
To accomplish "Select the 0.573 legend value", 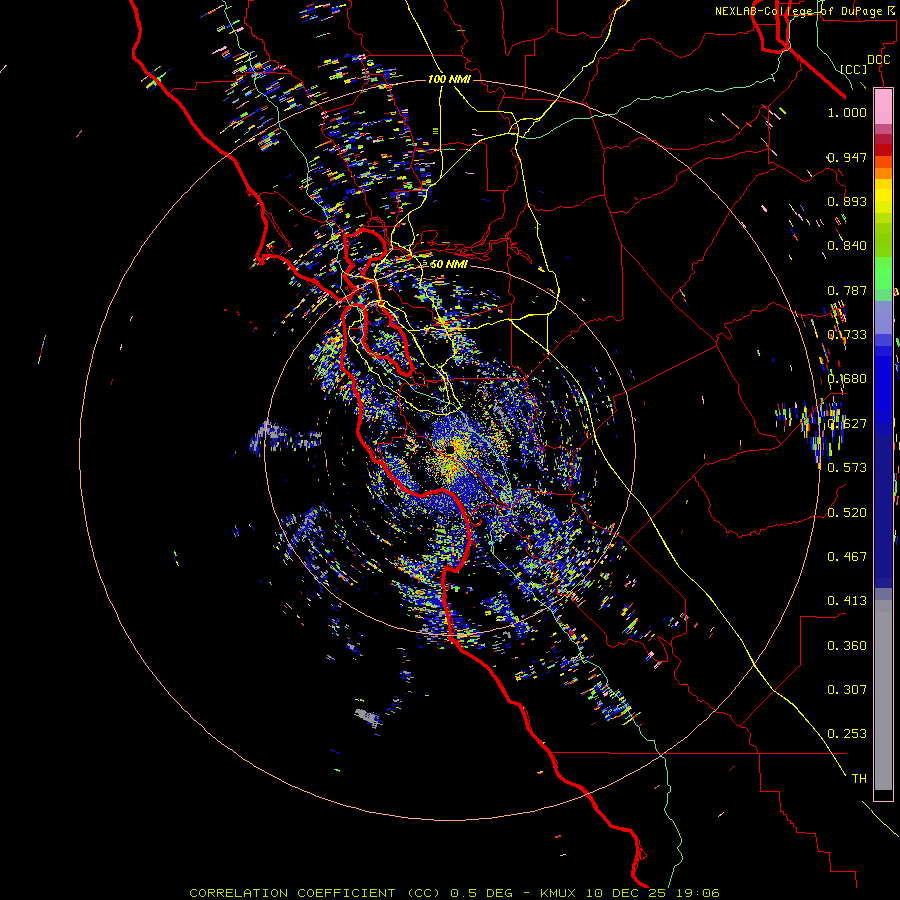I will click(847, 468).
